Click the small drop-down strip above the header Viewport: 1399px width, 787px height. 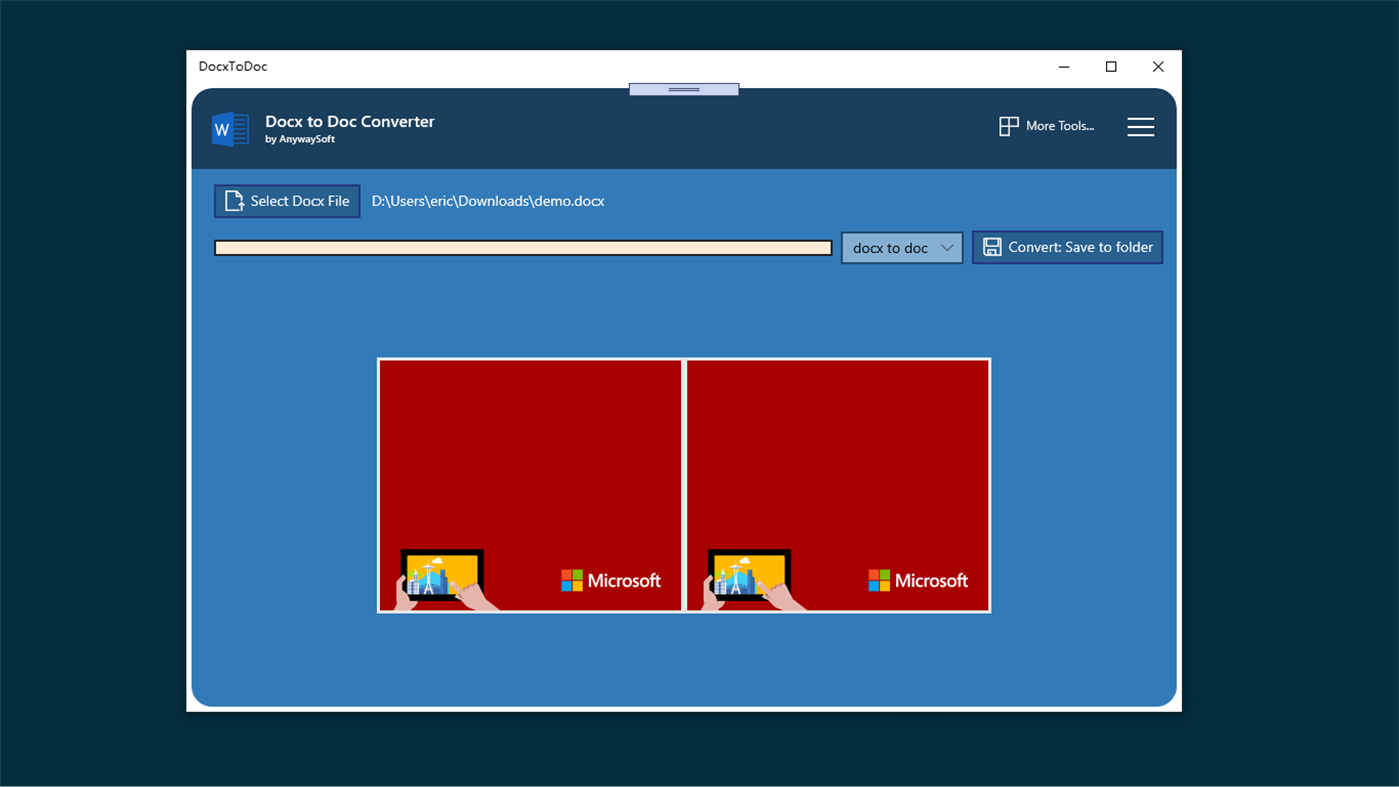(x=683, y=88)
